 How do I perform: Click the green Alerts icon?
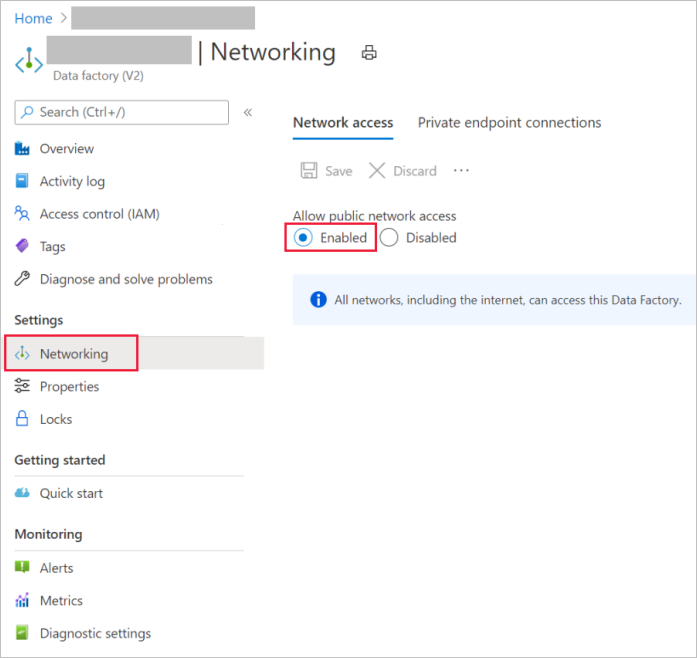22,567
